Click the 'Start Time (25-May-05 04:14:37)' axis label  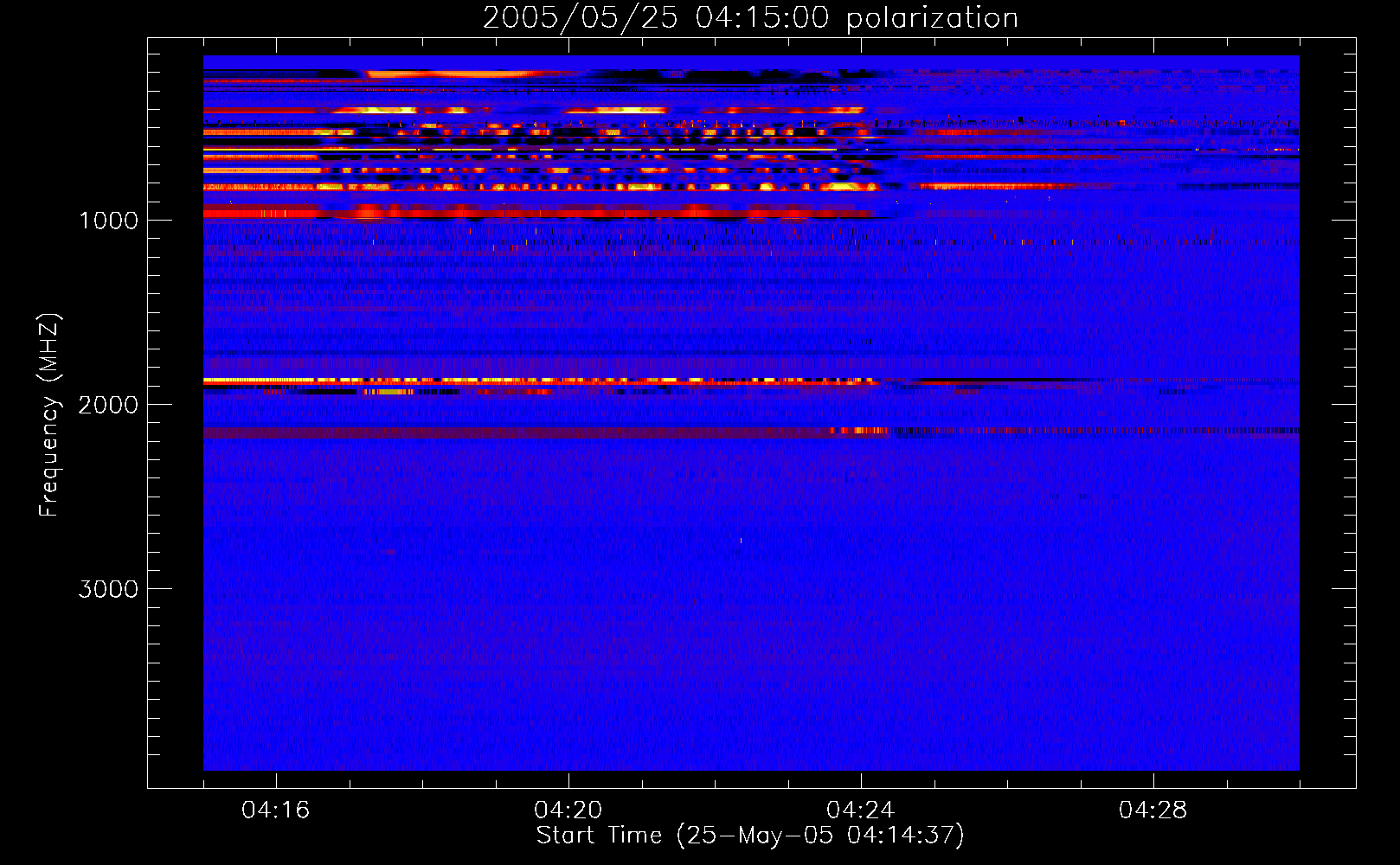[x=750, y=836]
